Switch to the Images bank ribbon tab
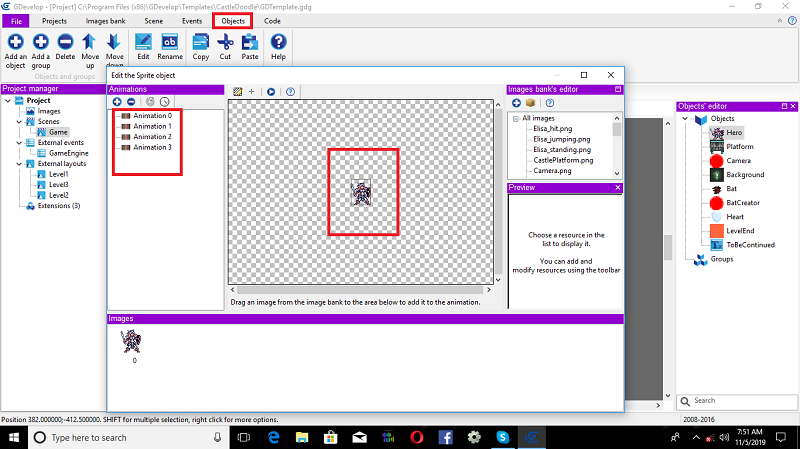Image resolution: width=800 pixels, height=449 pixels. click(105, 21)
